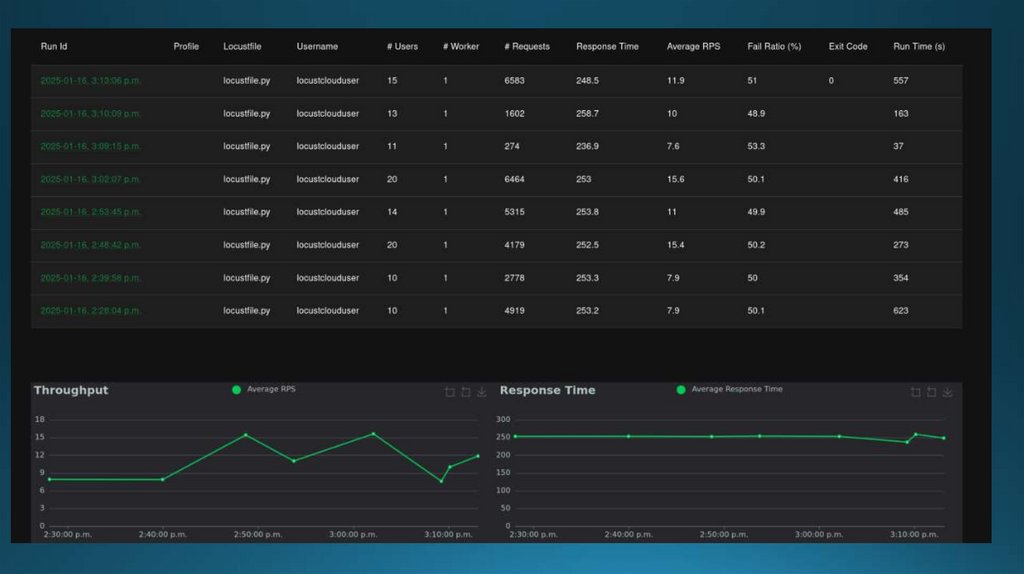Open run 2025-01-16, 3:13:06 p.m.
Viewport: 1024px width, 574px height.
click(x=90, y=81)
